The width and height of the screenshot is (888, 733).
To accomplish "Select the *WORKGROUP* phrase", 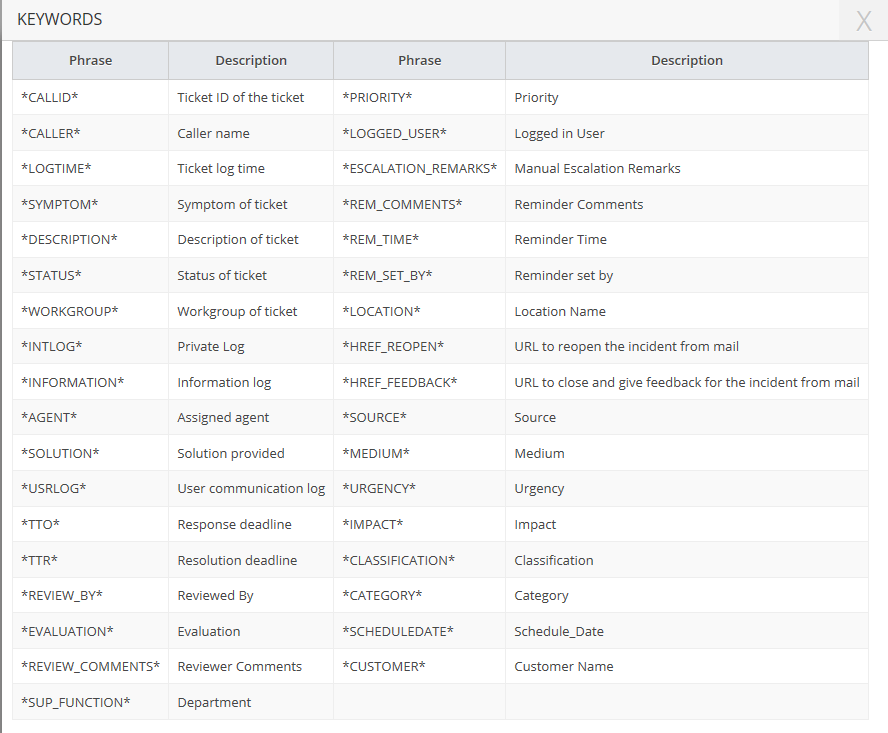I will (x=69, y=311).
